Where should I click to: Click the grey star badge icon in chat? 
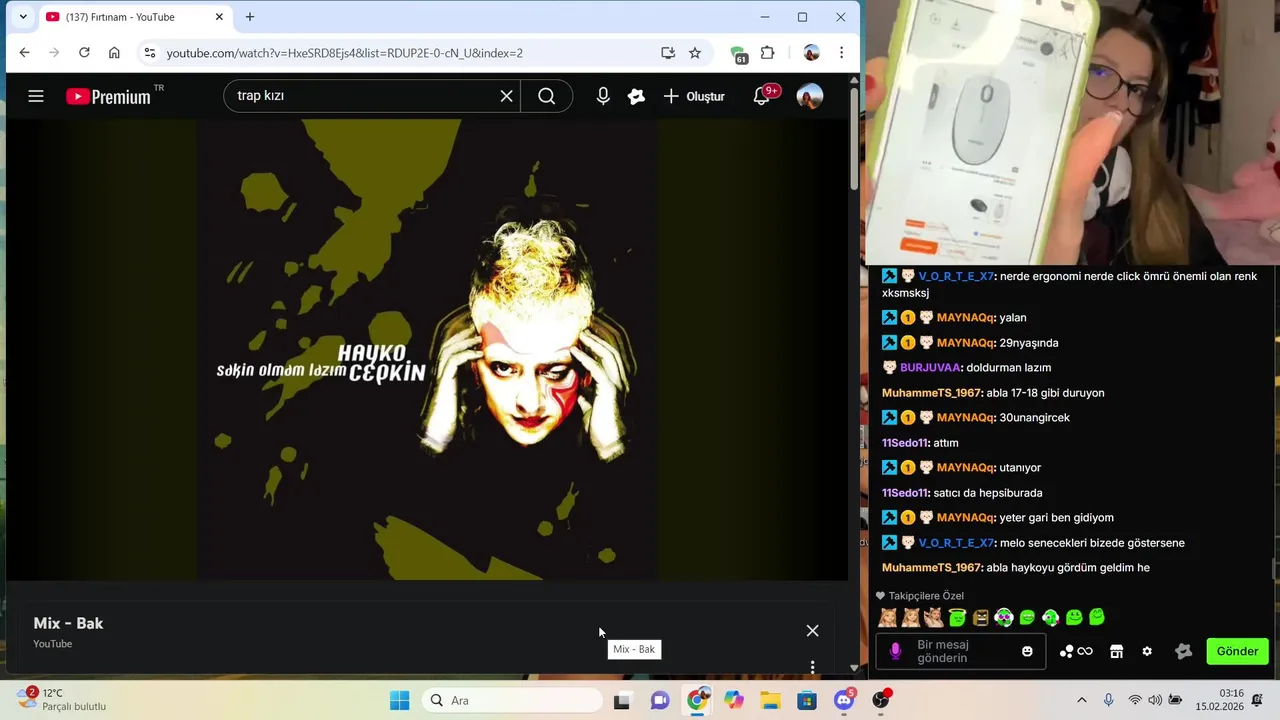(x=1184, y=652)
